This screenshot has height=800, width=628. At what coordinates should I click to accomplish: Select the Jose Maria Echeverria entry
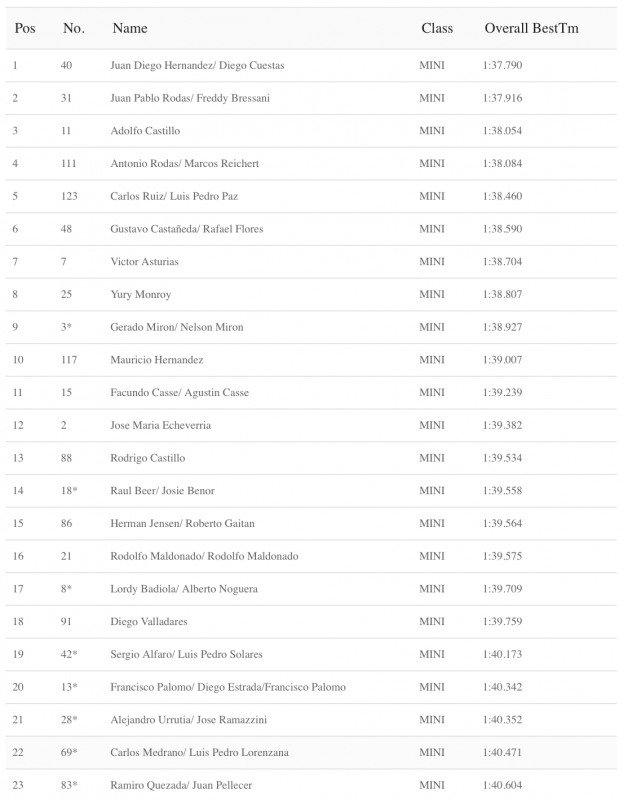(160, 425)
